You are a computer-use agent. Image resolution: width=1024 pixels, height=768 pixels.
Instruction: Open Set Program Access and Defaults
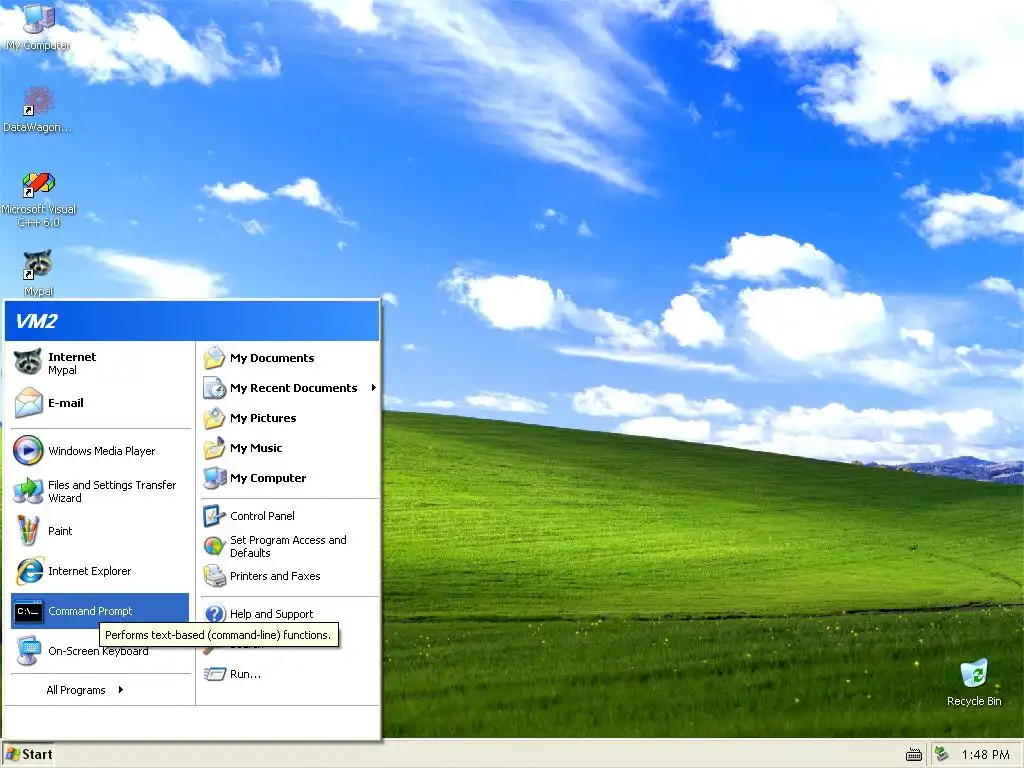pos(289,546)
